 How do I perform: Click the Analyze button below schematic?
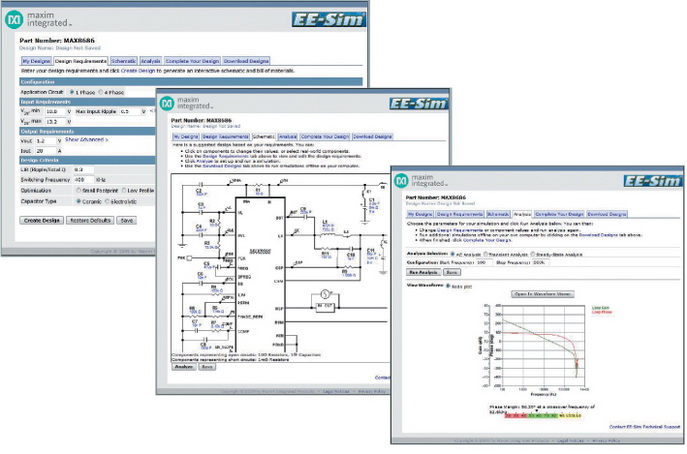(x=184, y=366)
